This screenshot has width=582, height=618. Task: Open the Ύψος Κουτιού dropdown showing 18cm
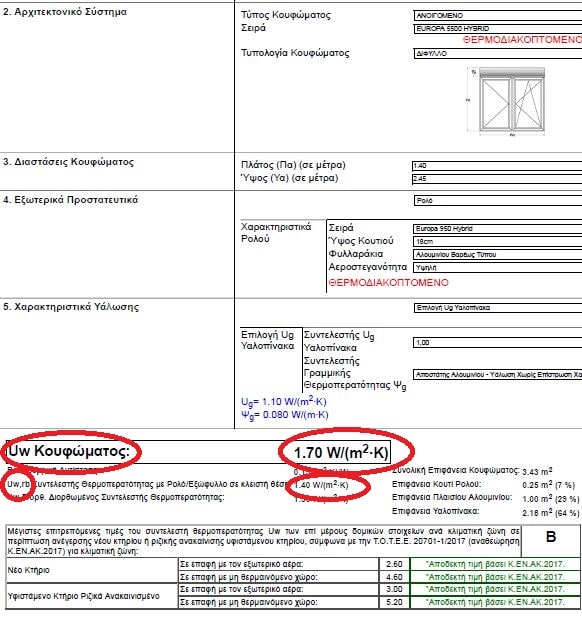pos(497,242)
